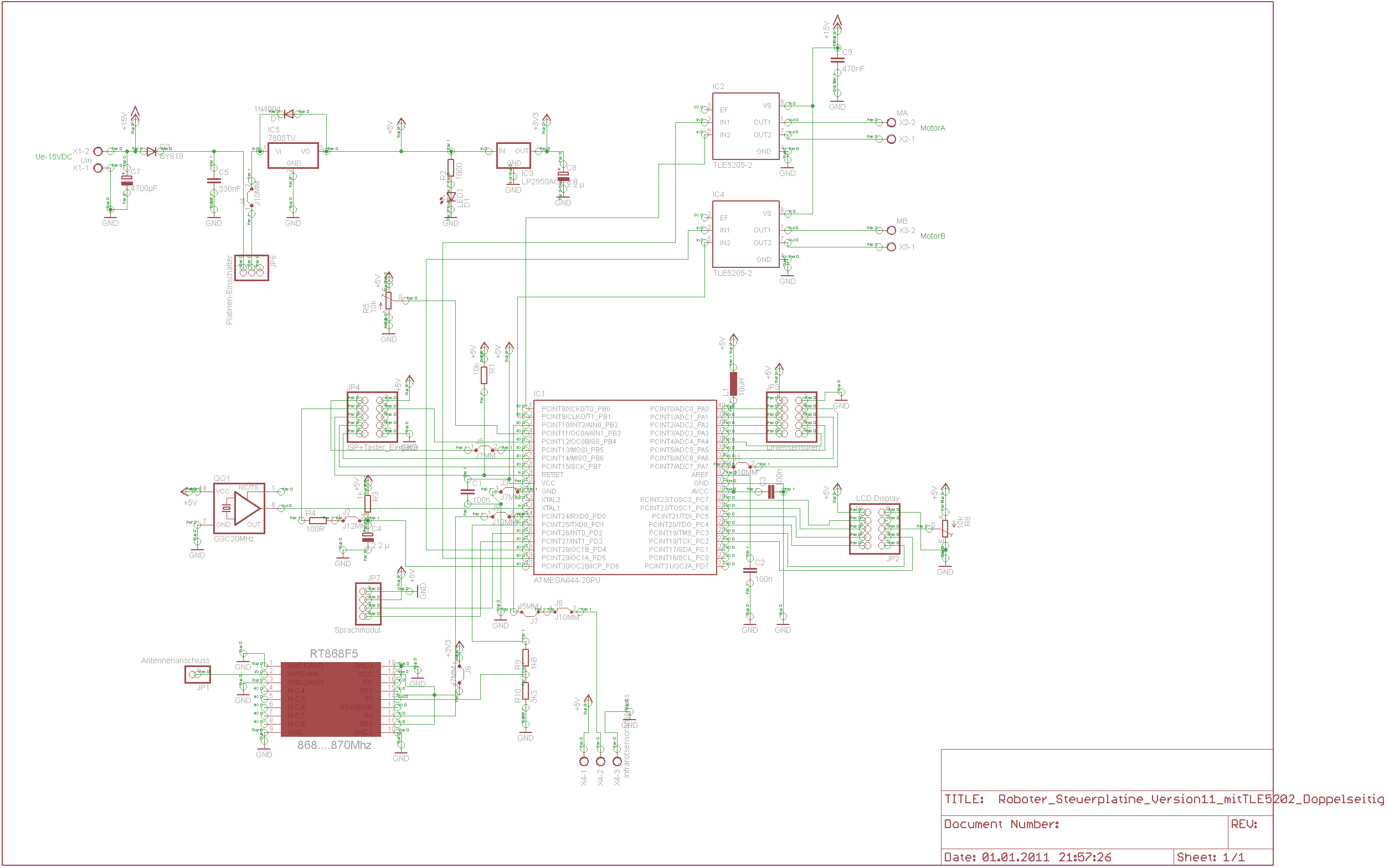This screenshot has height=868, width=1389.
Task: Select resistor R1 10k pull-up
Action: pyautogui.click(x=484, y=375)
